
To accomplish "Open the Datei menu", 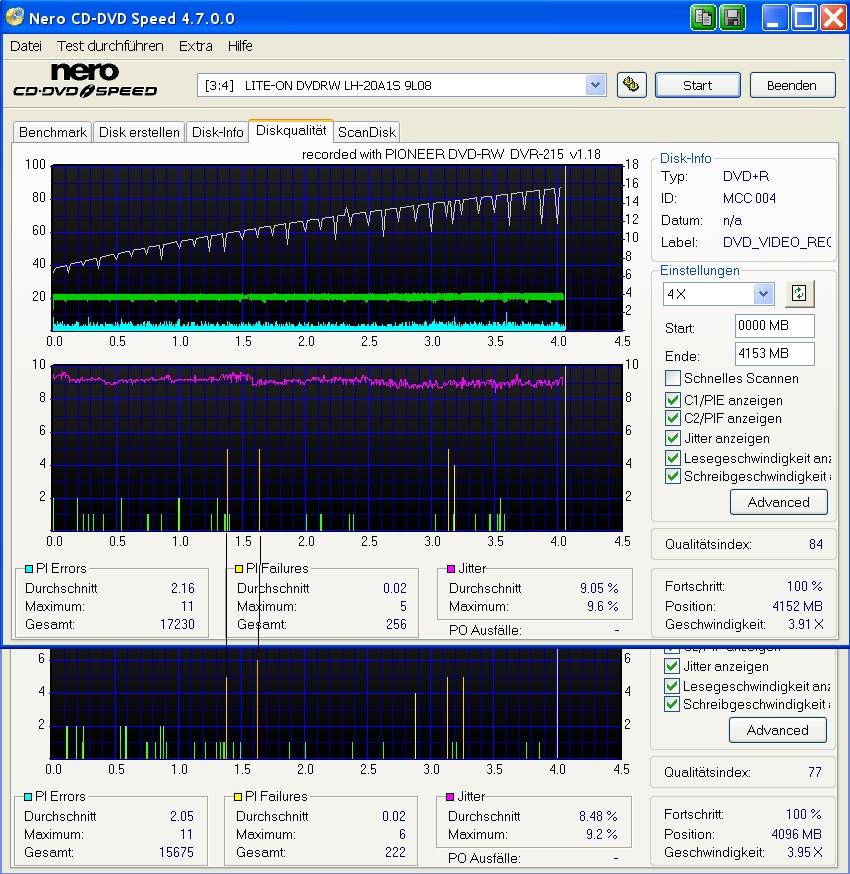I will (25, 46).
